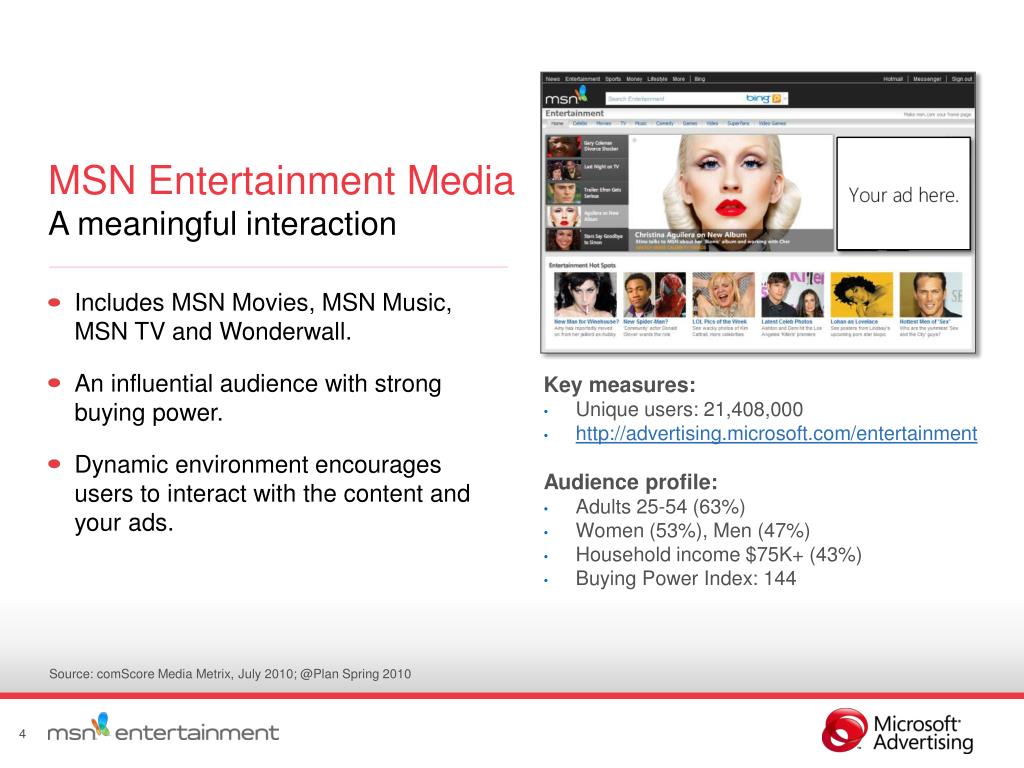Switch to the Video Games tab

773,123
